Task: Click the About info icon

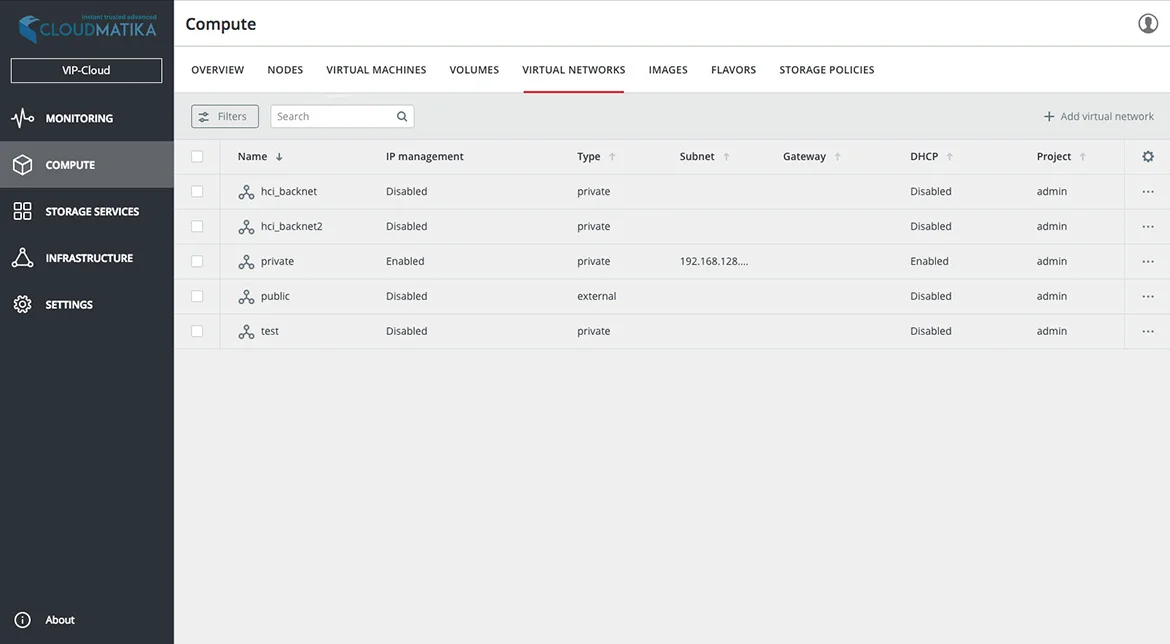Action: point(23,619)
